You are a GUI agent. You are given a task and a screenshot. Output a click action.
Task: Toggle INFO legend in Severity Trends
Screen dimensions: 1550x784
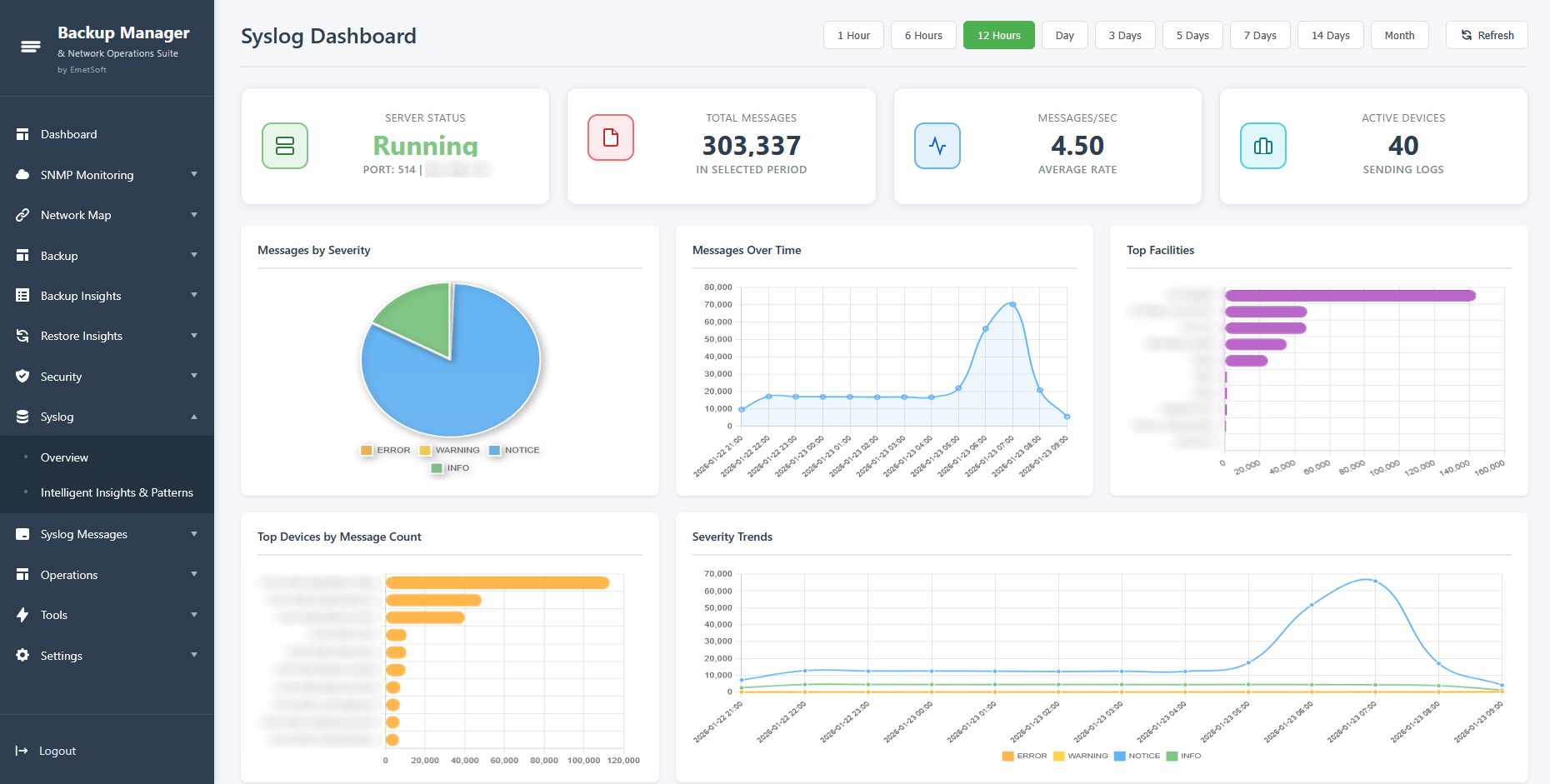tap(1184, 756)
